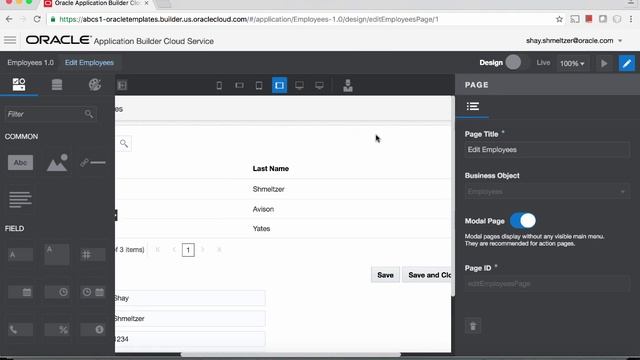The width and height of the screenshot is (640, 360).
Task: Click the Edit Employees breadcrumb
Action: click(89, 62)
